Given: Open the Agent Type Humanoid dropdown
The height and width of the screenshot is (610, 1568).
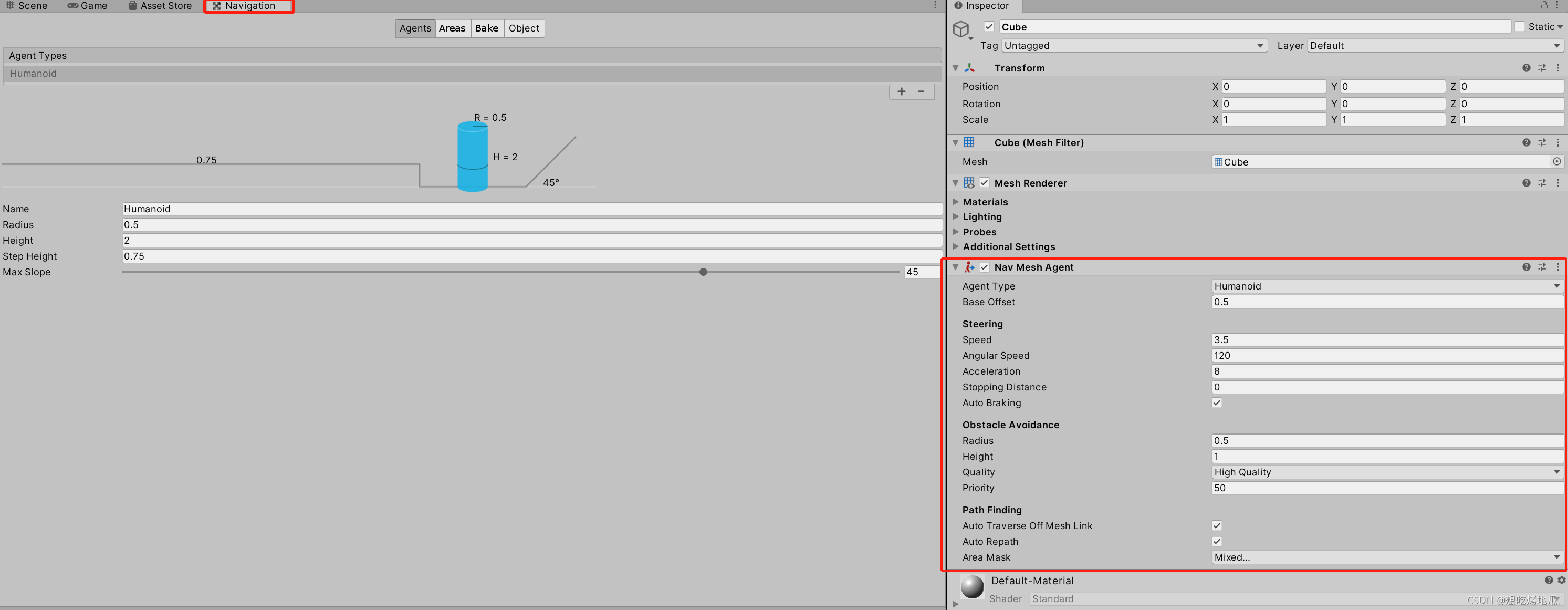Looking at the screenshot, I should point(1387,286).
